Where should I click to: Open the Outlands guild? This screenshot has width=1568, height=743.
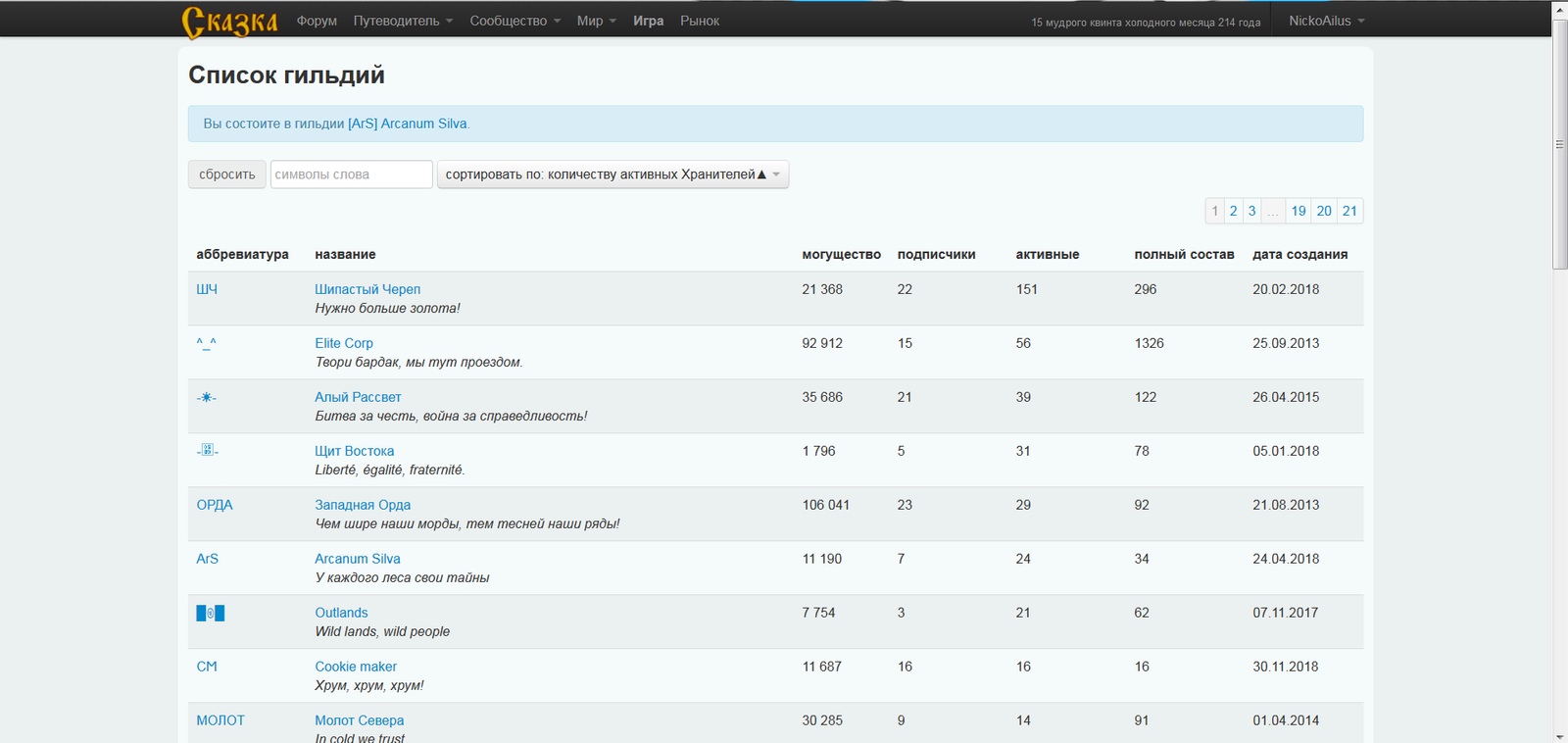[341, 613]
